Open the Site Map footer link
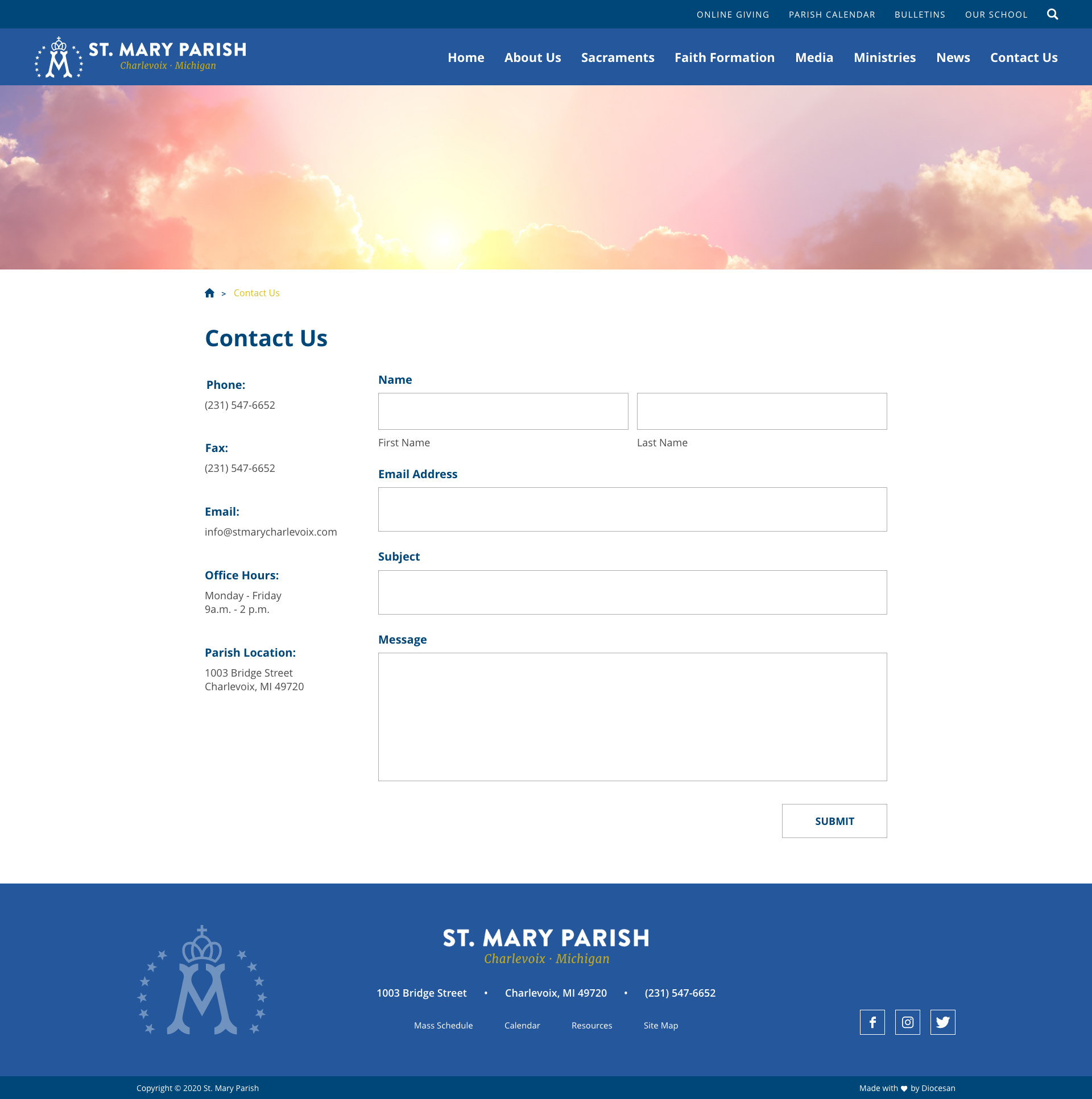Viewport: 1092px width, 1099px height. [x=660, y=1025]
